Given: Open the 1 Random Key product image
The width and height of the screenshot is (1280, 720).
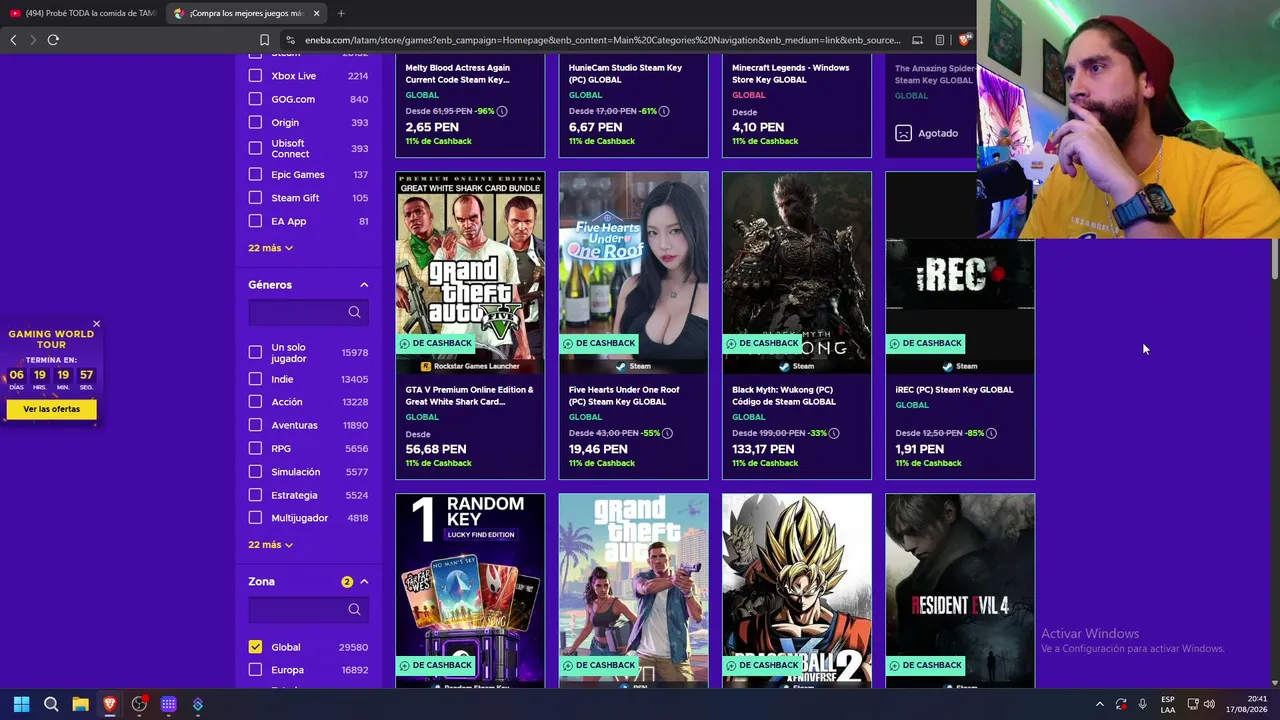Looking at the screenshot, I should point(470,591).
